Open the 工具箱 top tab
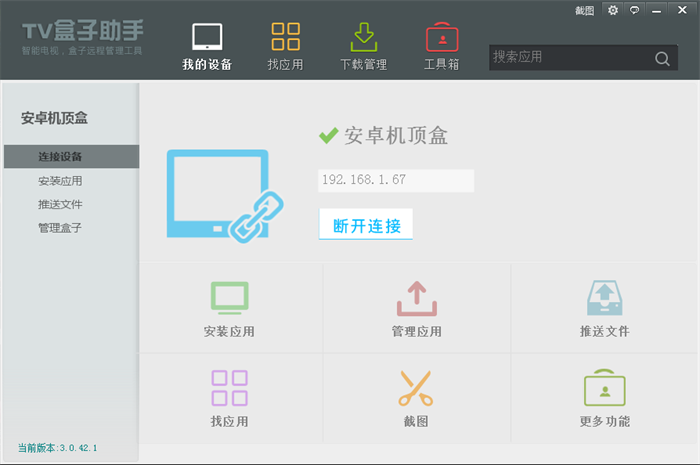 coord(442,47)
